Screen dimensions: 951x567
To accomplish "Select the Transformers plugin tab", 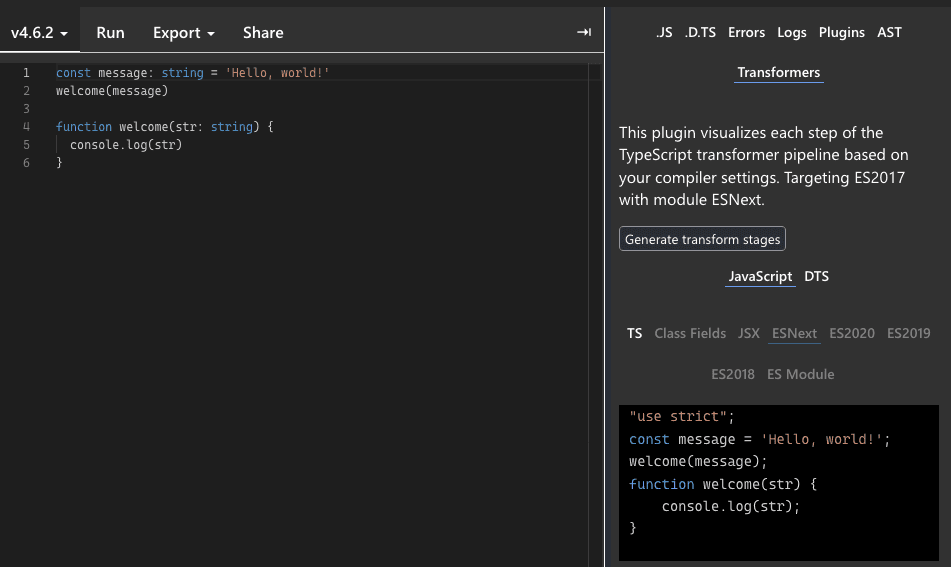I will (x=778, y=72).
